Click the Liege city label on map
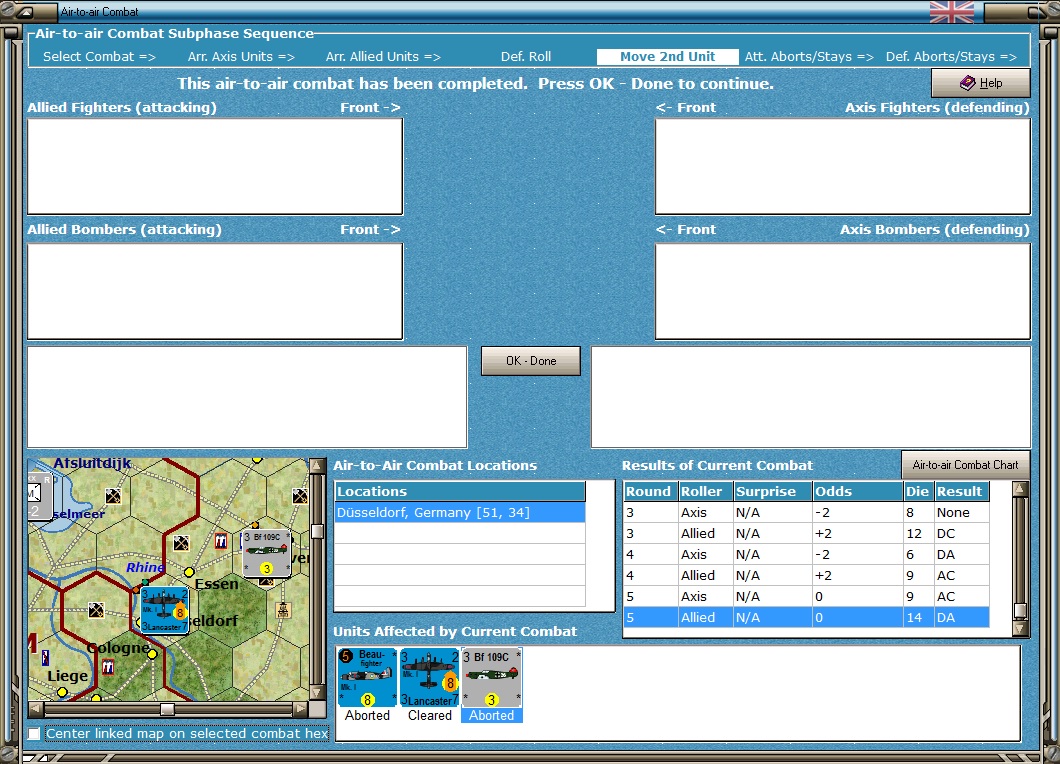1060x764 pixels. [x=68, y=675]
